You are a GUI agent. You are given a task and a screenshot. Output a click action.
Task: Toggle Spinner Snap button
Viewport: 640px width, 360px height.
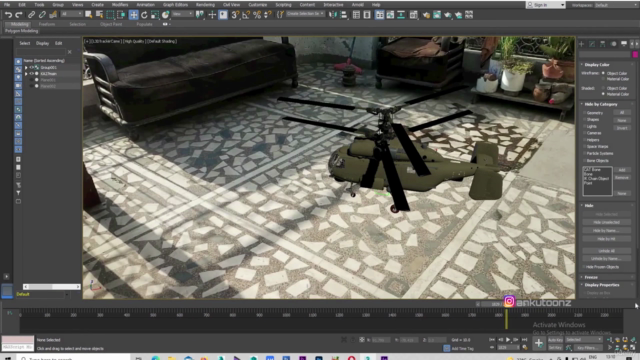click(268, 15)
